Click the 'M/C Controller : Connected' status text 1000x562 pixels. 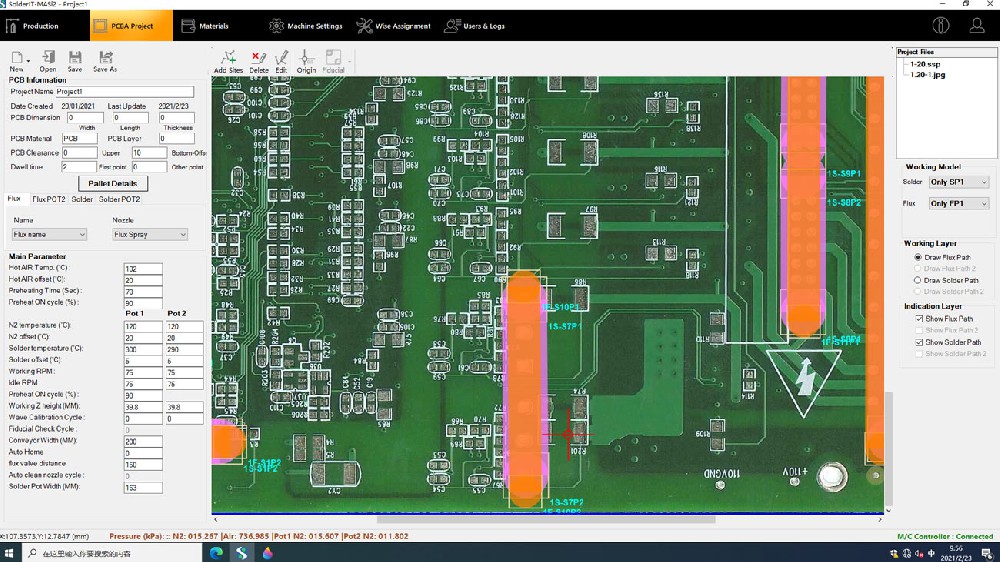[x=945, y=536]
